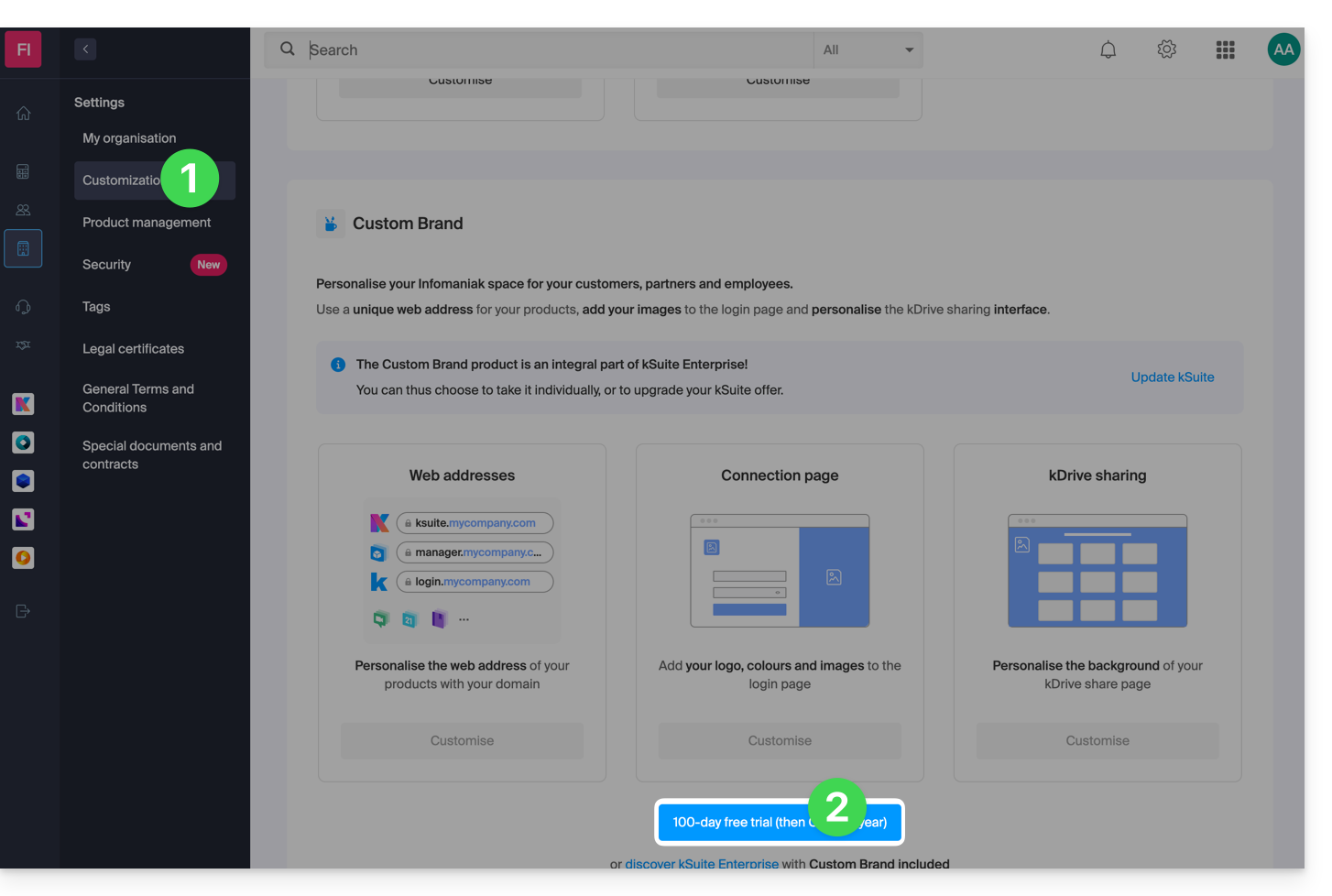The width and height of the screenshot is (1332, 896).
Task: Focus the Search input field
Action: tap(559, 50)
